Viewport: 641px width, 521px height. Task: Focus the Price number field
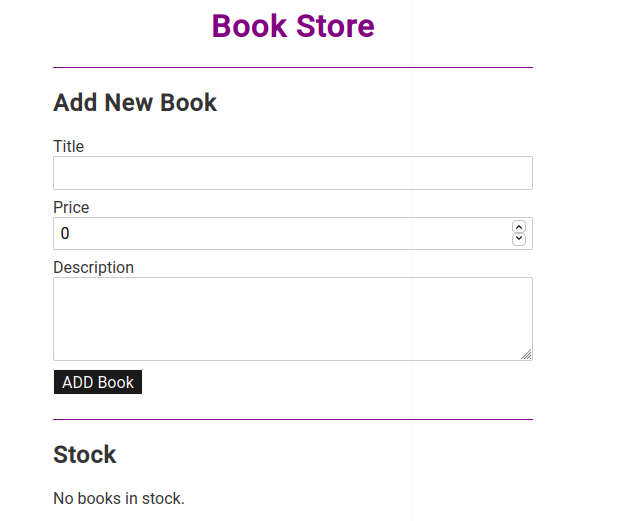[280, 234]
